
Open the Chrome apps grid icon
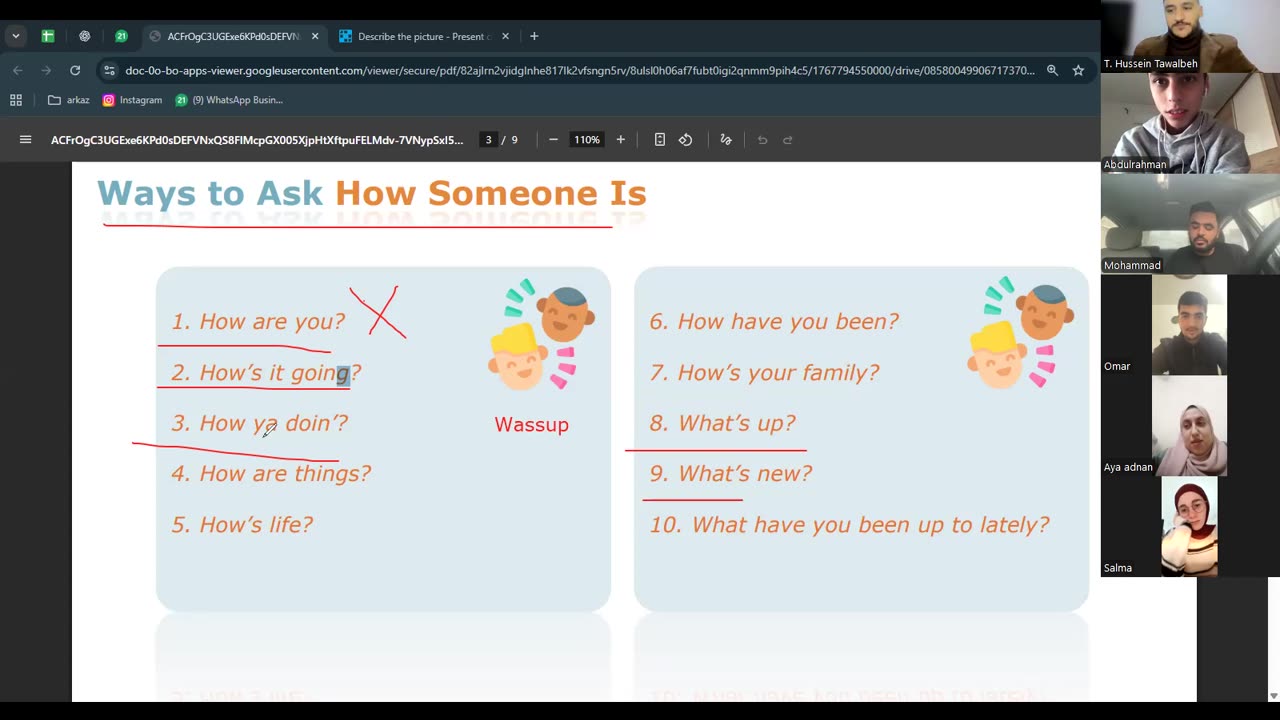(16, 100)
